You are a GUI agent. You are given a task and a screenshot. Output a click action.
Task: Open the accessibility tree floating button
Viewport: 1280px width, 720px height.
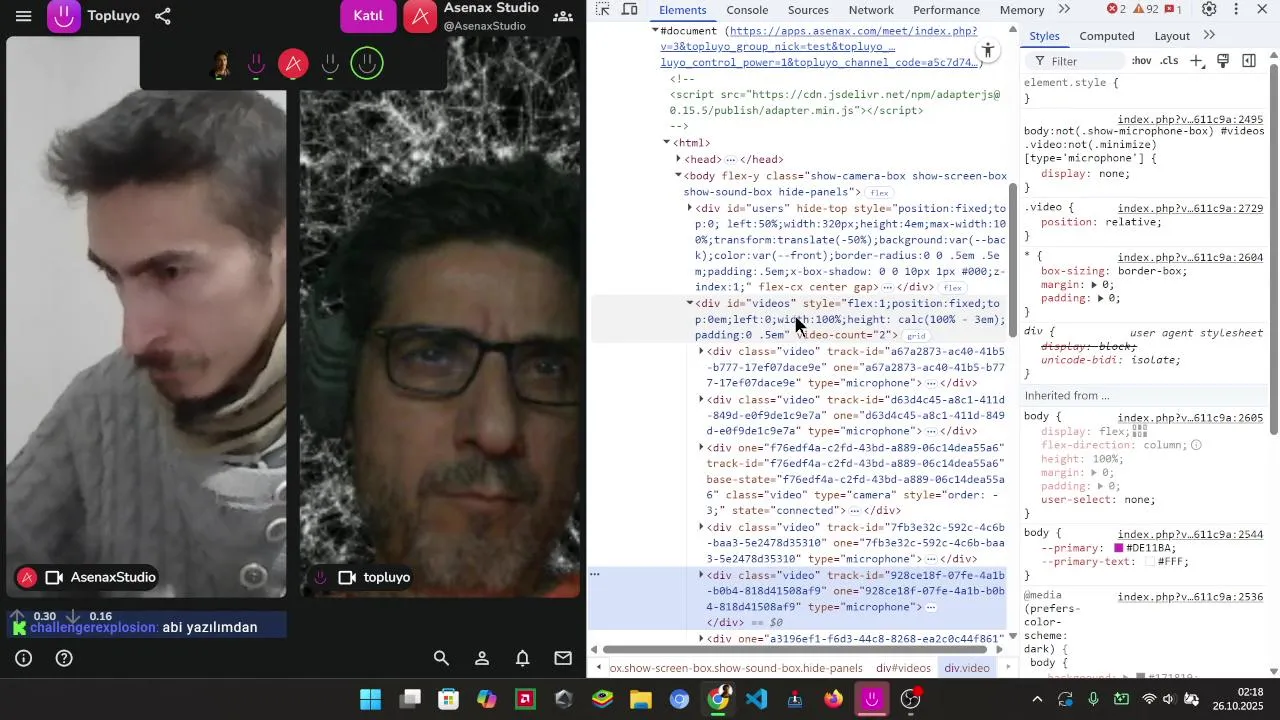click(988, 51)
